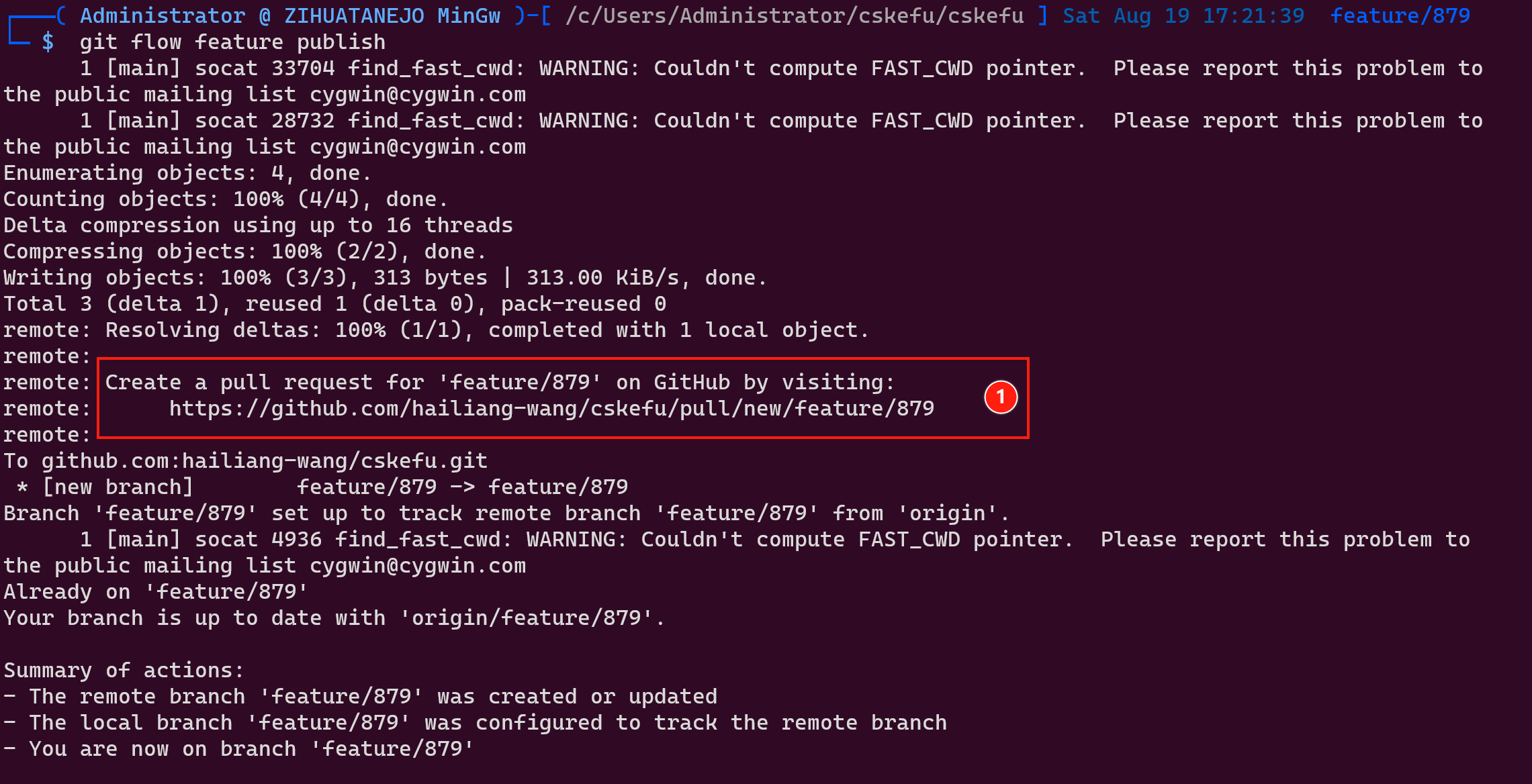
Task: Click the red numbered circle annotation 1
Action: pyautogui.click(x=1001, y=397)
